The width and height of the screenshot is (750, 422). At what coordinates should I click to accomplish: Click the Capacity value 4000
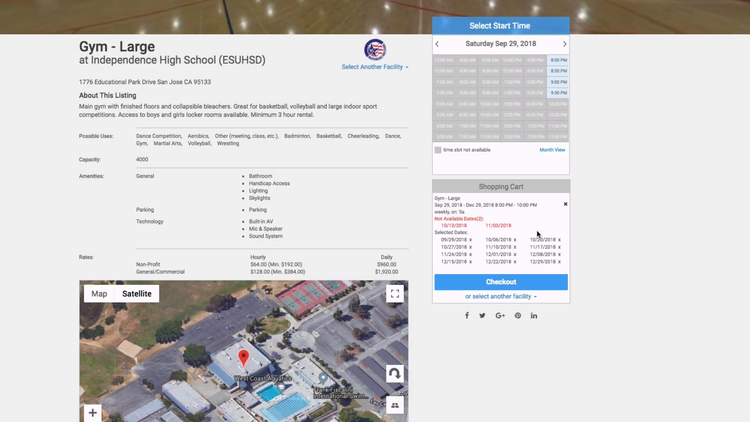142,160
